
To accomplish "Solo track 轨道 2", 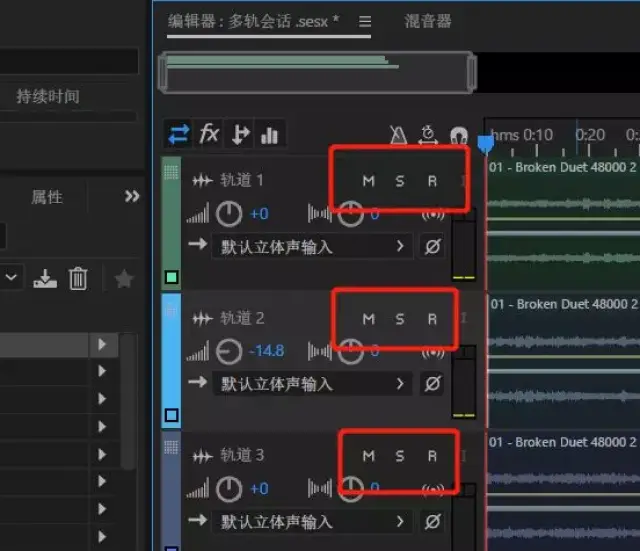I will coord(400,319).
